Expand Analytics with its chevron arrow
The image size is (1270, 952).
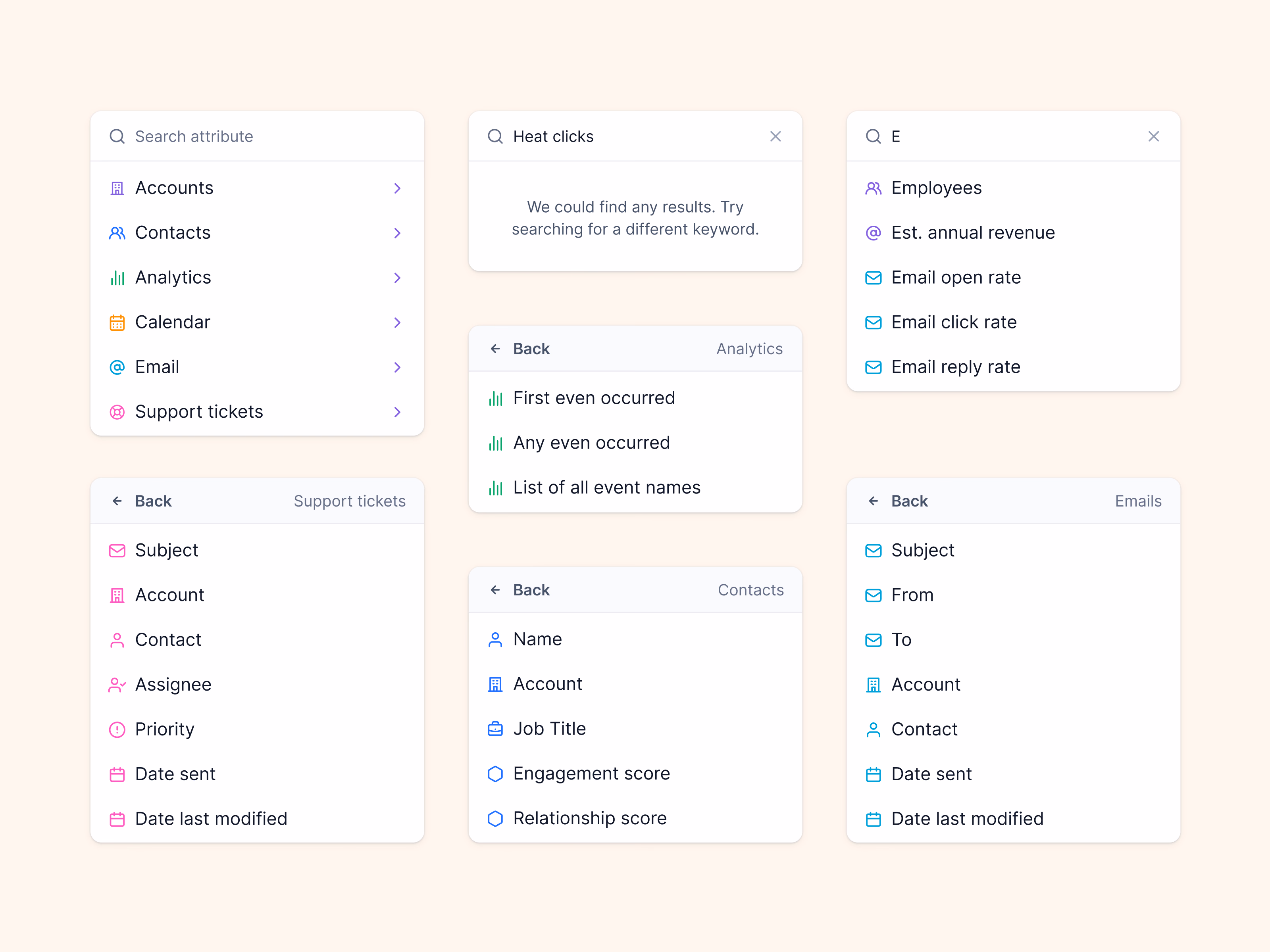397,278
